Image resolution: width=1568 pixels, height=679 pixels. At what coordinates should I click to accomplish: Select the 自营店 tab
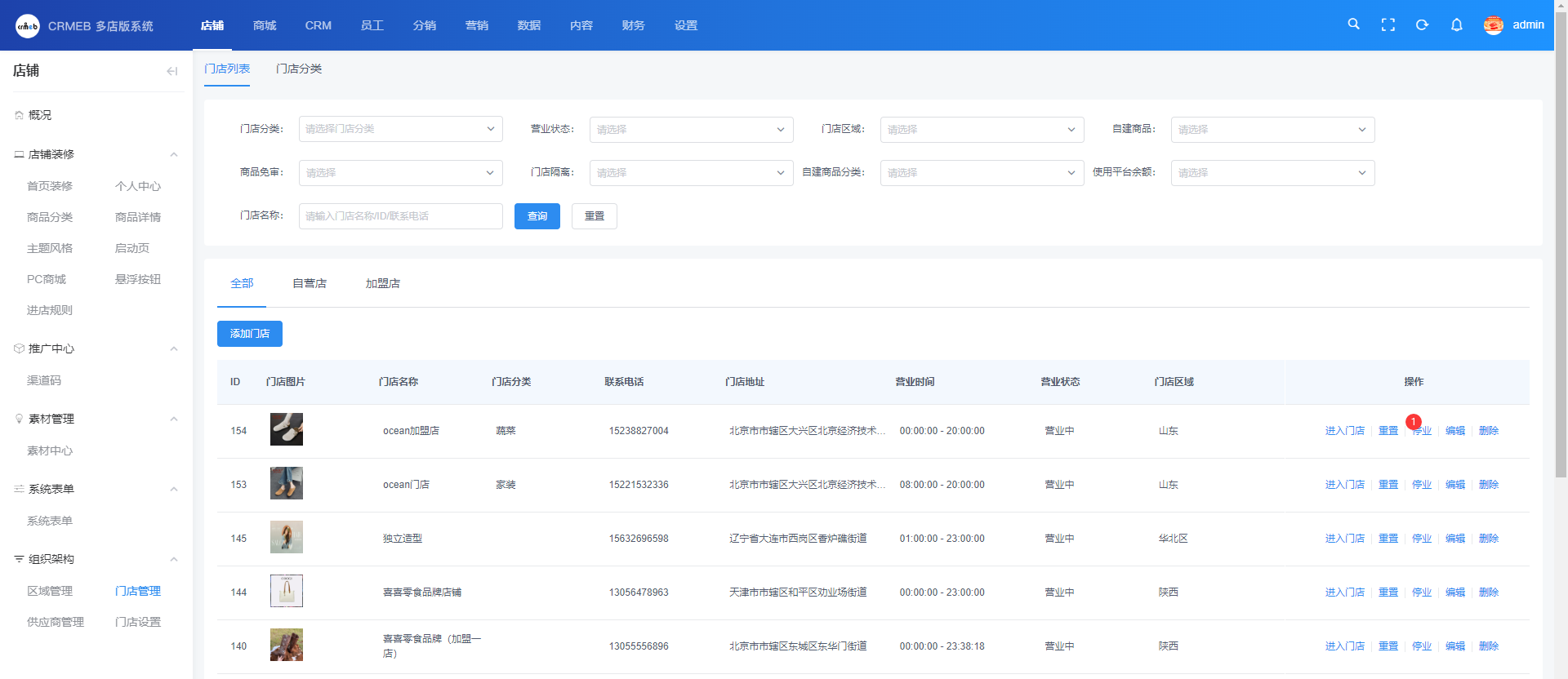pyautogui.click(x=310, y=283)
